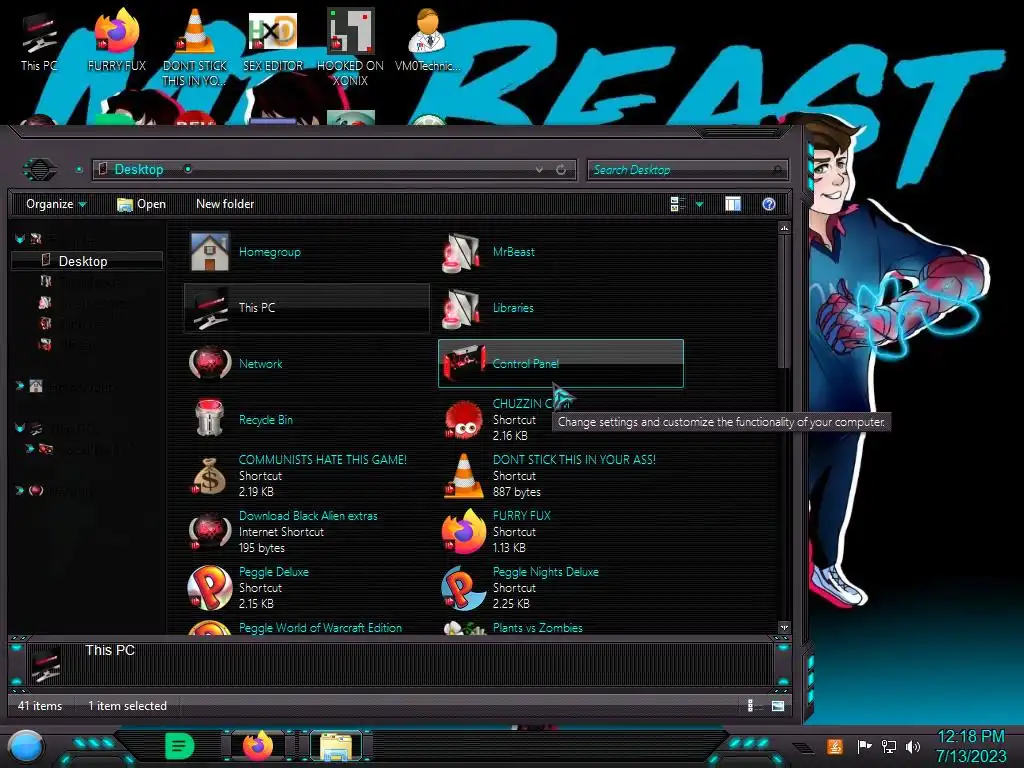
Task: Open the MrBeast user folder
Action: click(560, 252)
